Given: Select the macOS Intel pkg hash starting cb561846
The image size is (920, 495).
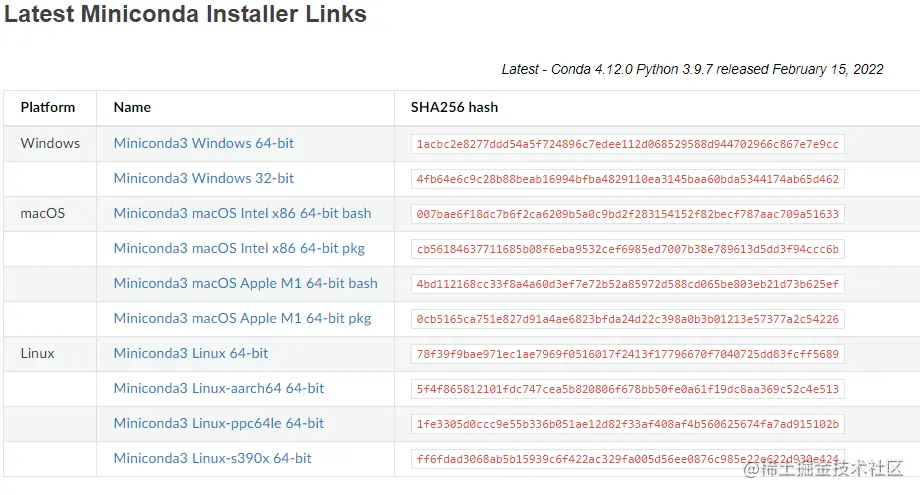Looking at the screenshot, I should click(x=628, y=249).
